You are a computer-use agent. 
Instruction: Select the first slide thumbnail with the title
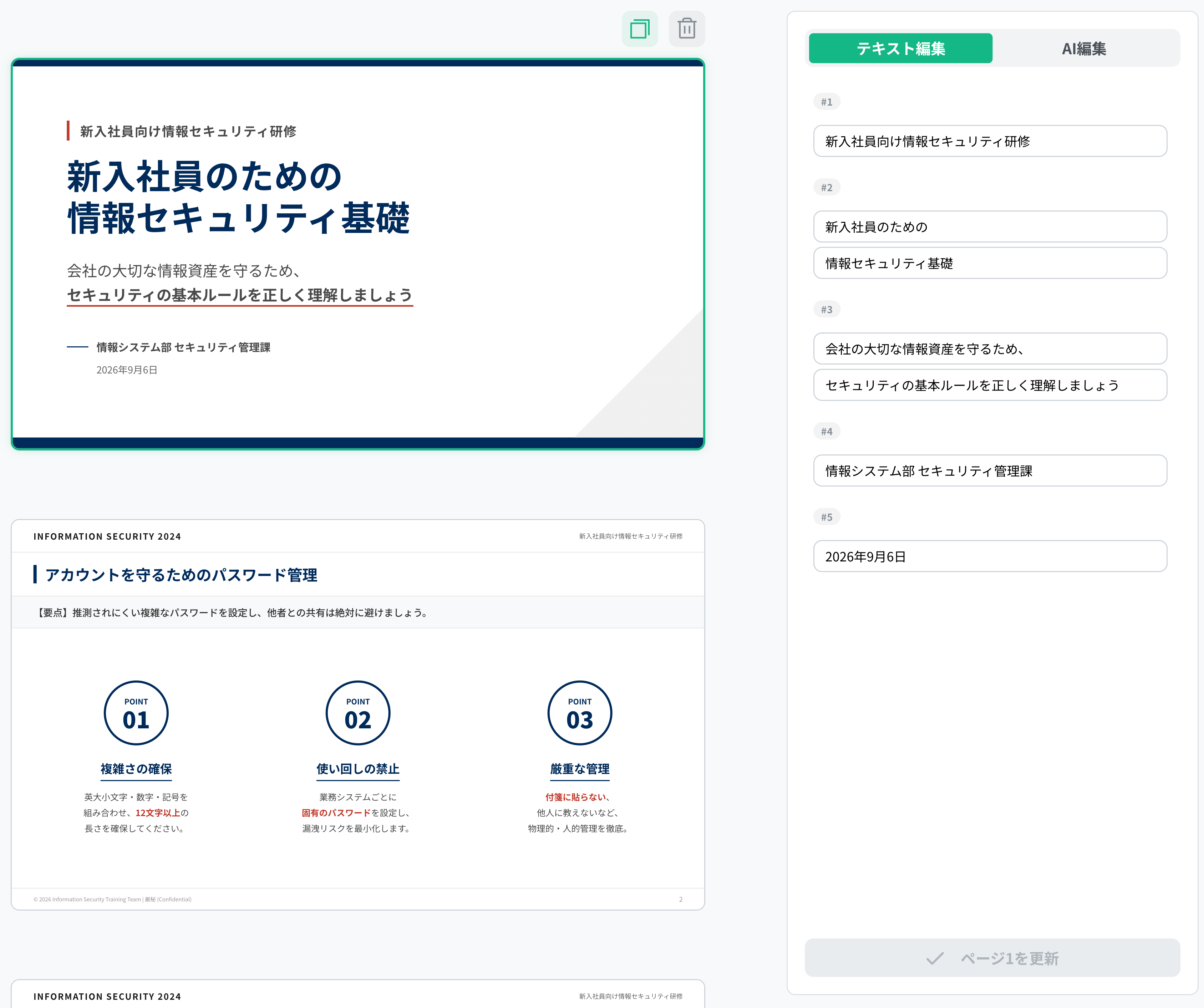(x=358, y=254)
